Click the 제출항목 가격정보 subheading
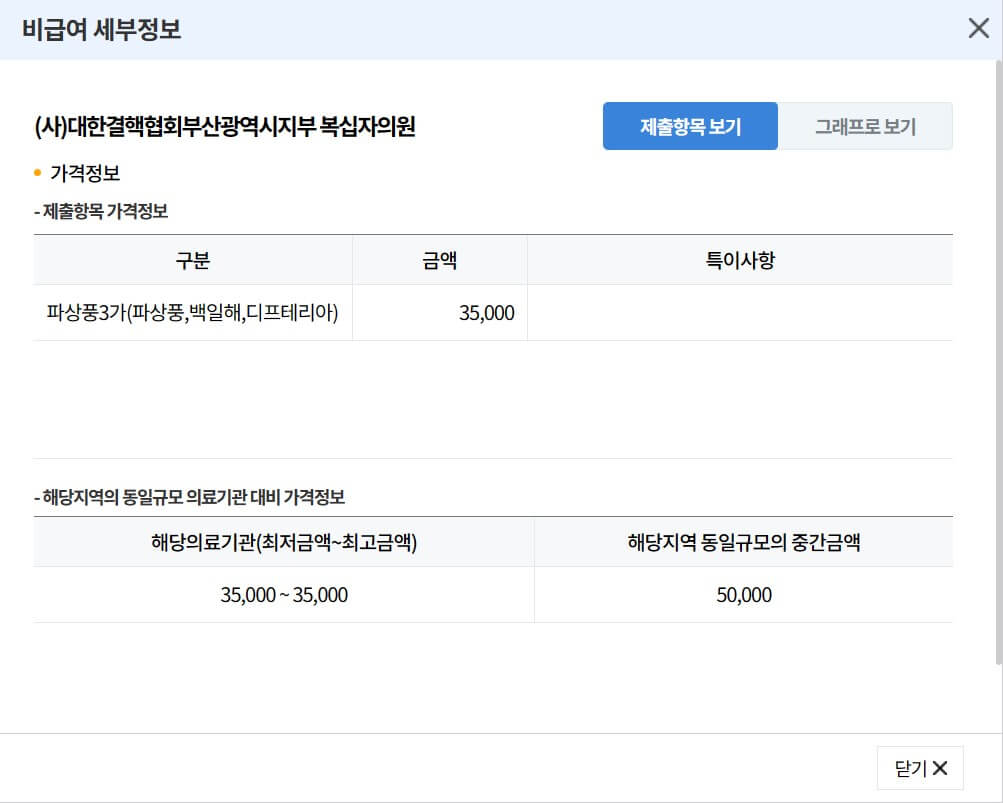The width and height of the screenshot is (1003, 803). point(101,211)
